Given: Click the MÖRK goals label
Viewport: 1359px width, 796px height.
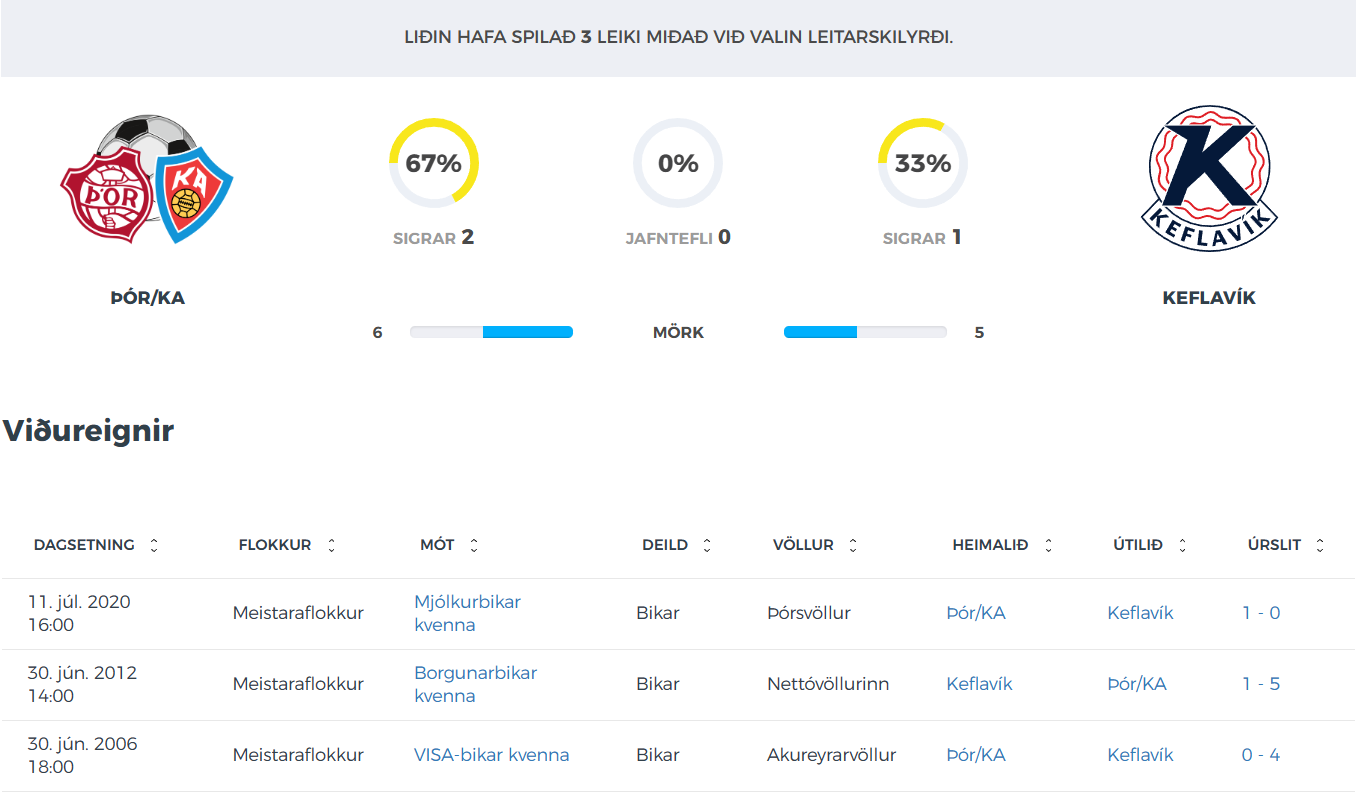Looking at the screenshot, I should click(x=678, y=333).
